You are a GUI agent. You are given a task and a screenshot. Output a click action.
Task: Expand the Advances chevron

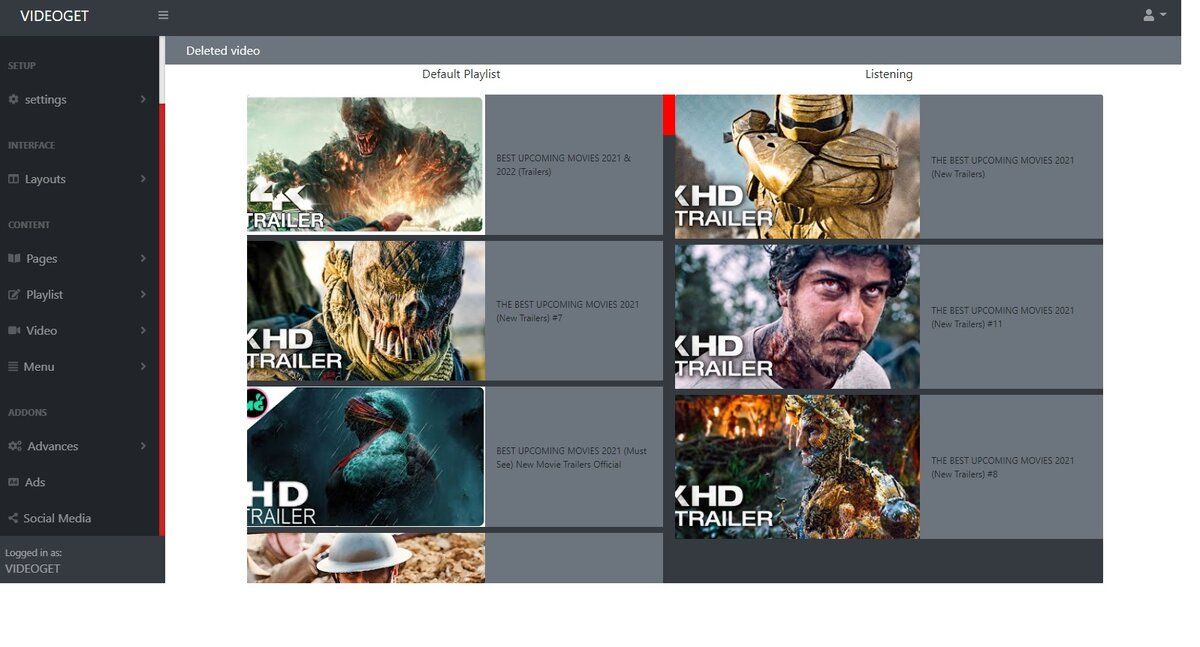(x=143, y=446)
